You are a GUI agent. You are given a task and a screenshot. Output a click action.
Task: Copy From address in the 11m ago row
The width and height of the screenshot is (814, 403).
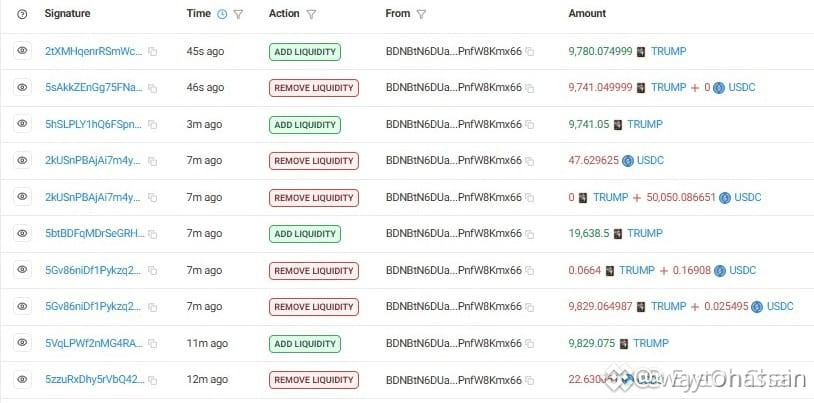[x=529, y=343]
